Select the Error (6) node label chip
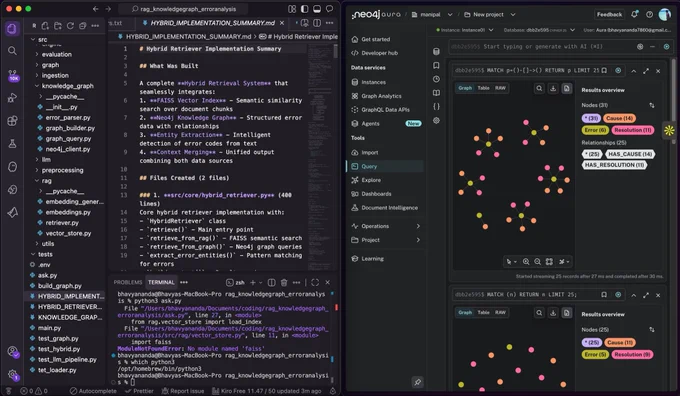The image size is (680, 396). 595,130
